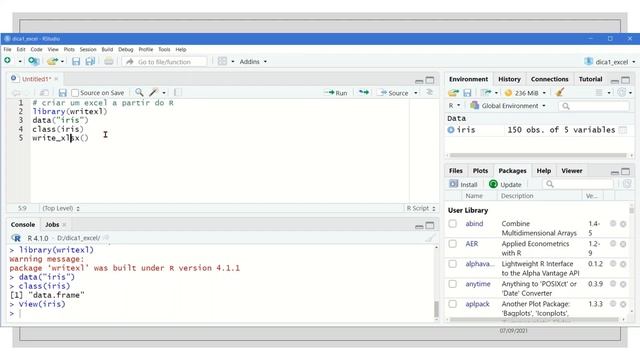640x360 pixels.
Task: Show in new window editor icon
Action: pos(44,93)
